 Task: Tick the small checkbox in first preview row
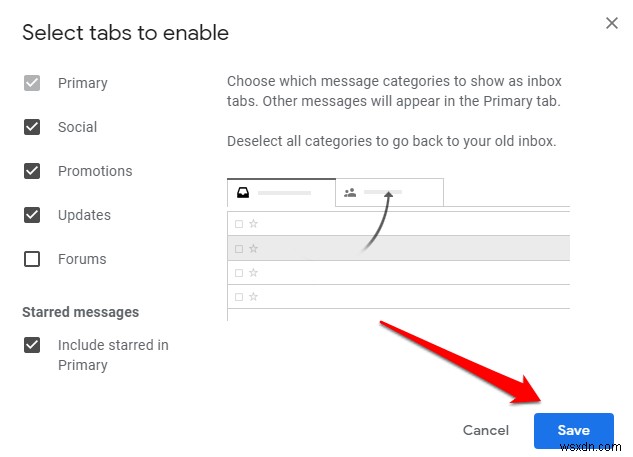point(238,224)
